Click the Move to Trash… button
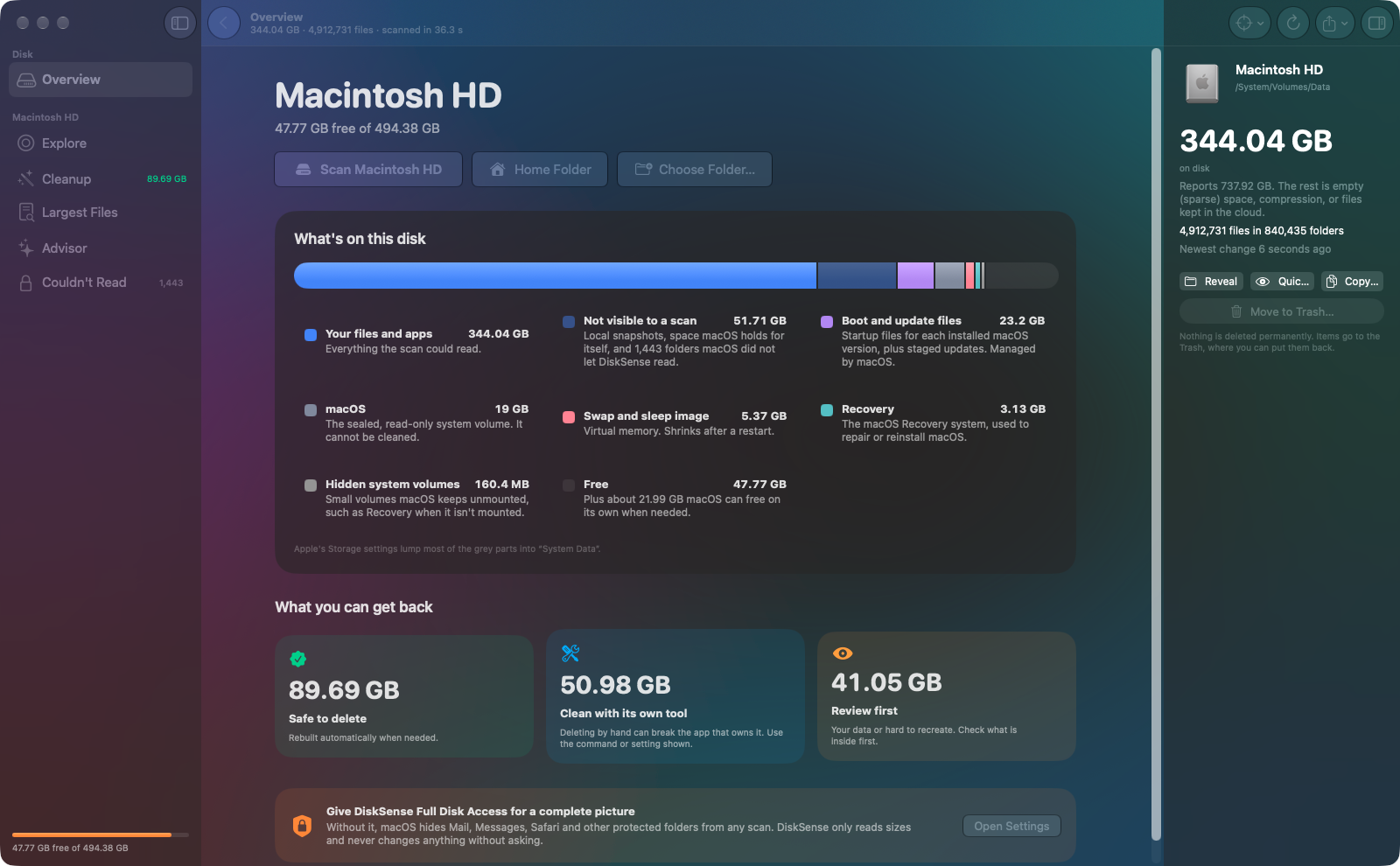Viewport: 1400px width, 866px height. coord(1282,311)
